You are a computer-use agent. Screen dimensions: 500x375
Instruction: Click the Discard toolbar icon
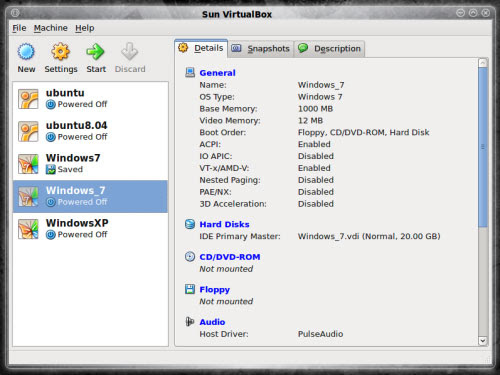[129, 52]
